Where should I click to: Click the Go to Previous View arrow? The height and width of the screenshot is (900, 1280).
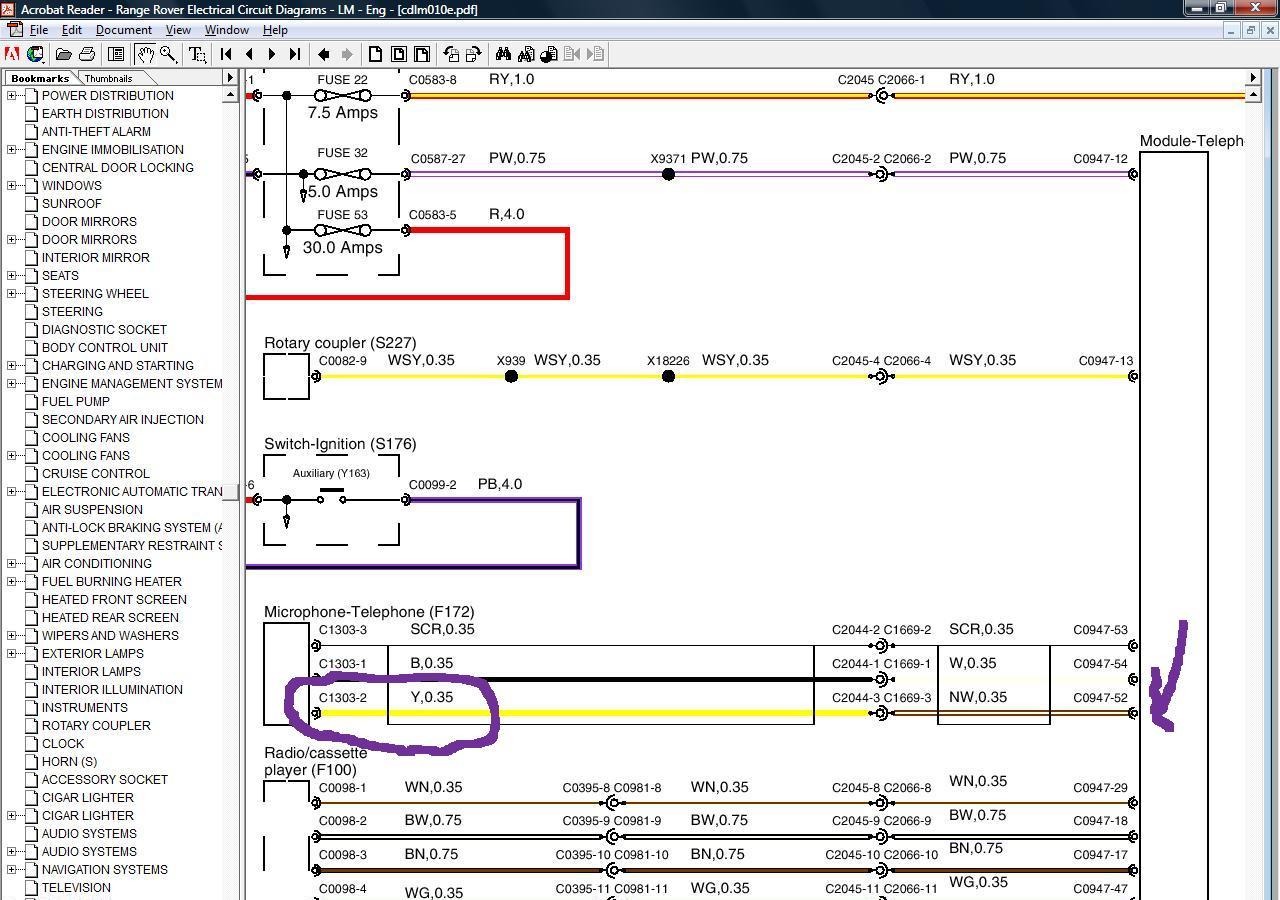pyautogui.click(x=324, y=54)
